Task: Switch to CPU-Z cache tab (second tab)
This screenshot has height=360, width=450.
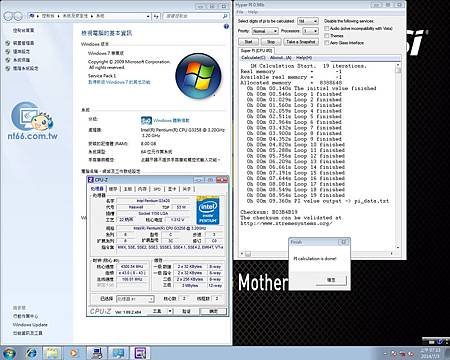Action: coord(113,189)
